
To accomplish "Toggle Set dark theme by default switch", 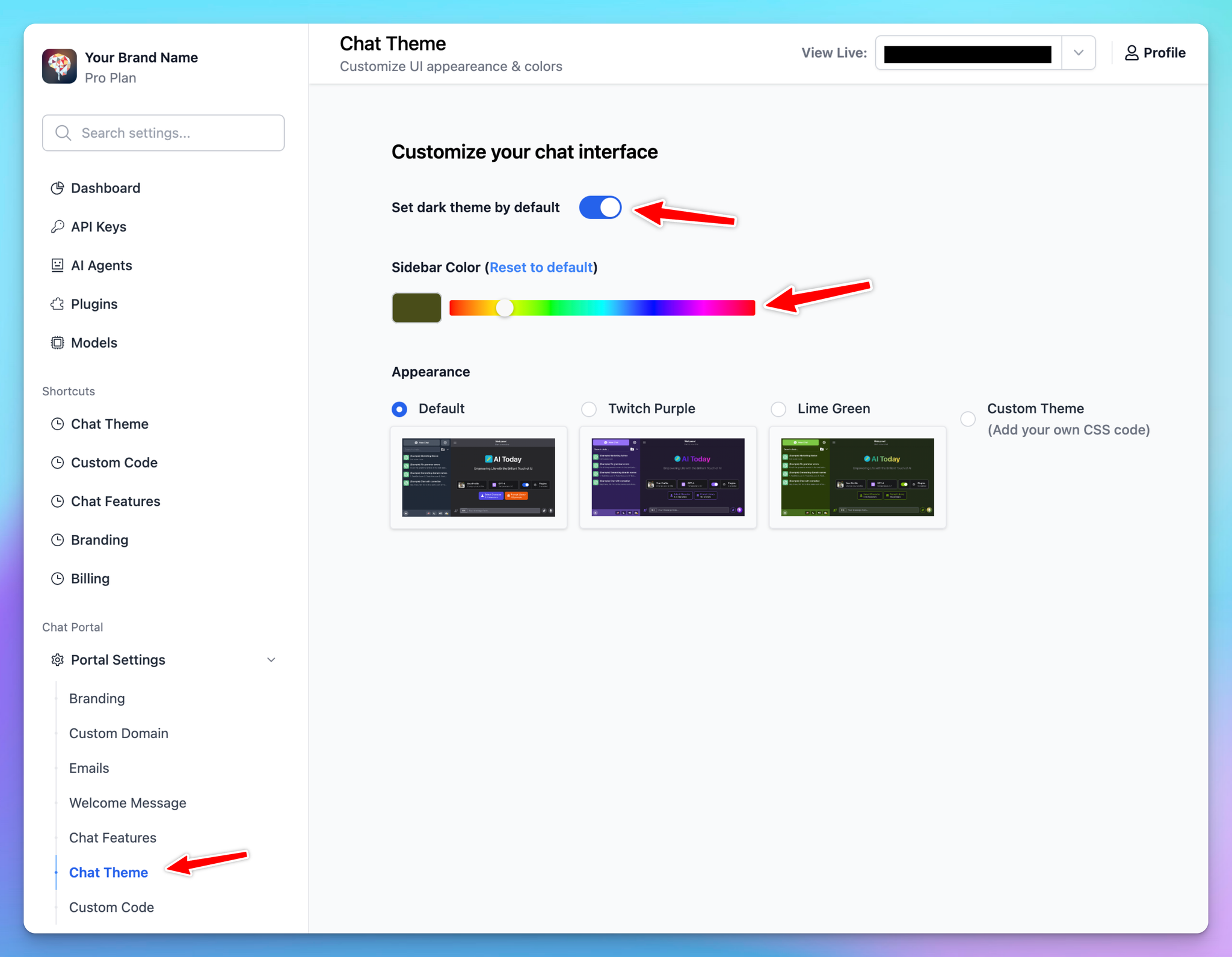I will (600, 208).
